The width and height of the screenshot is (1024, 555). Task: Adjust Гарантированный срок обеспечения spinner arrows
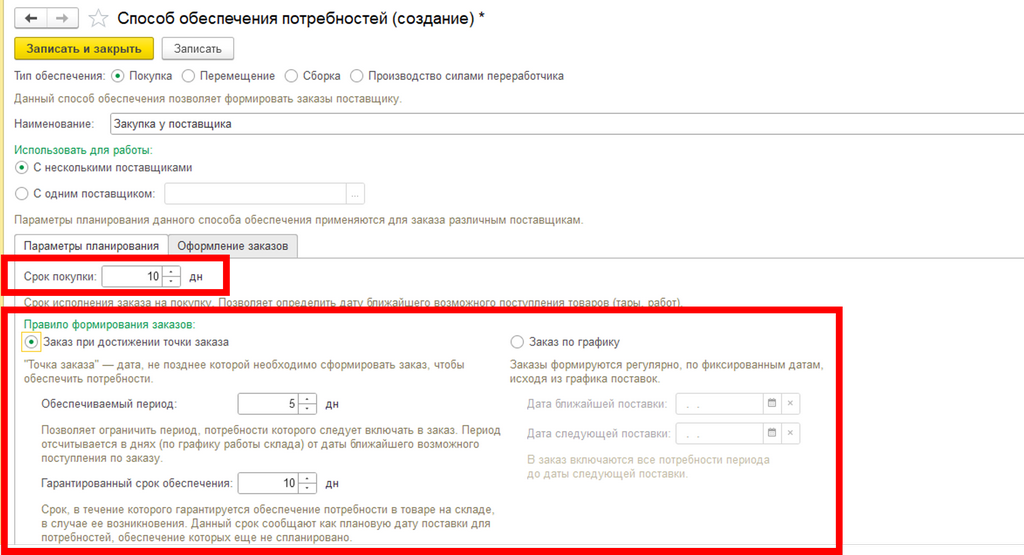[x=307, y=483]
